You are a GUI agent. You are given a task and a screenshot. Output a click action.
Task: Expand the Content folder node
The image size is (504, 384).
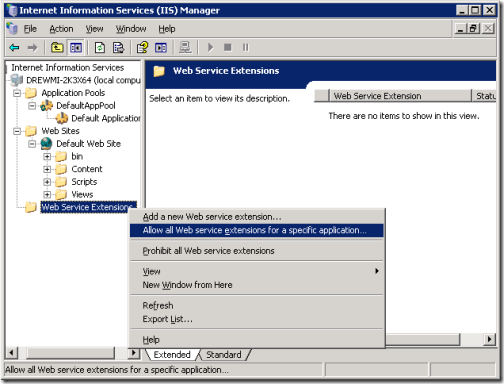47,169
